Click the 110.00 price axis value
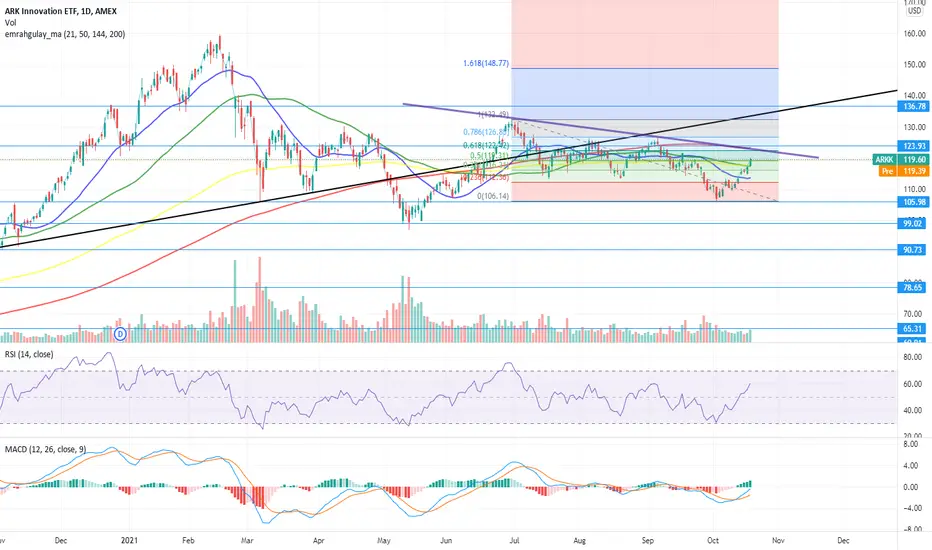932x550 pixels. (x=914, y=188)
